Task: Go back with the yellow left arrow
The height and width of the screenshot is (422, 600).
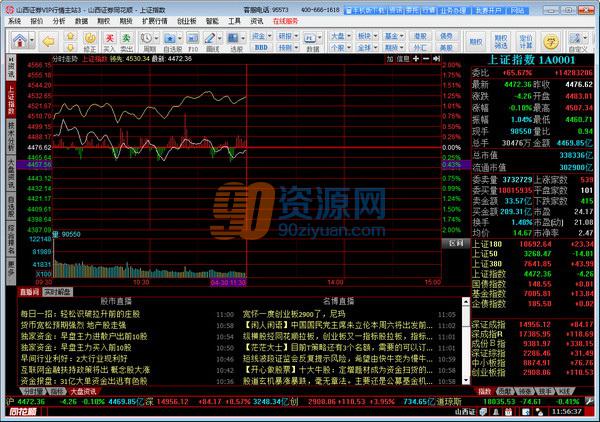Action: pos(49,41)
